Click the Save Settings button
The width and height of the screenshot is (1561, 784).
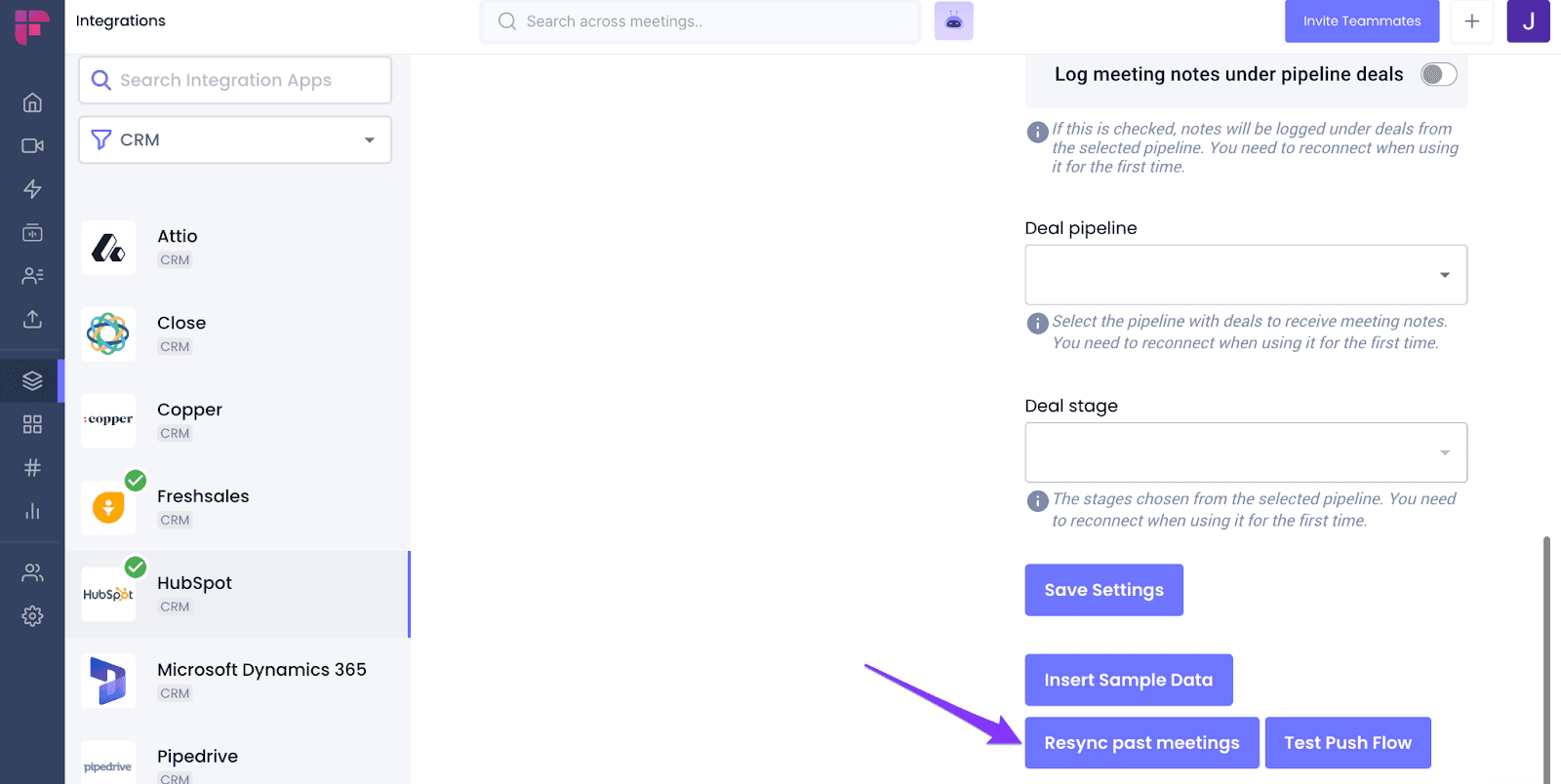point(1103,590)
